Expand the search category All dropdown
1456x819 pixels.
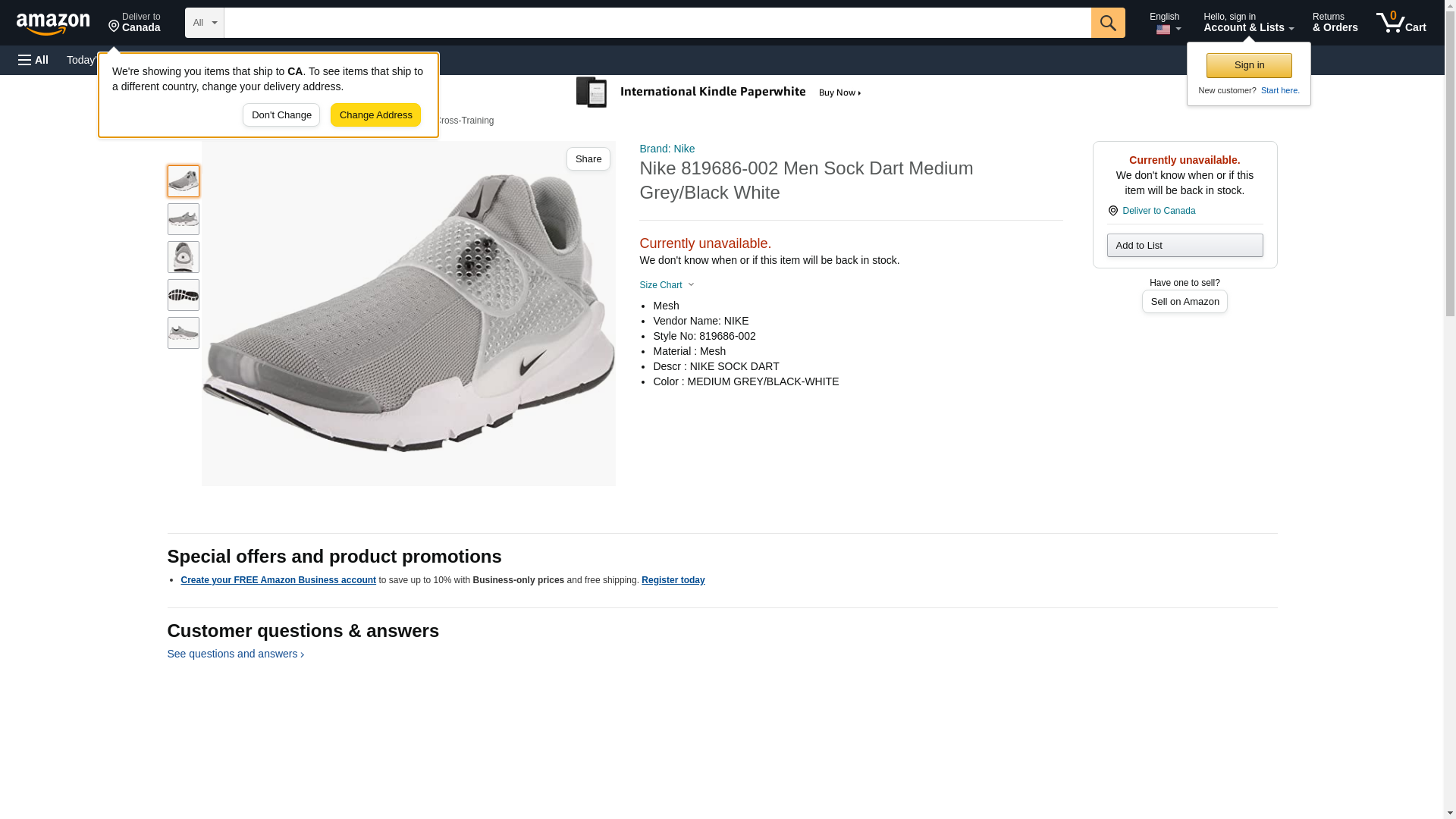[x=205, y=23]
